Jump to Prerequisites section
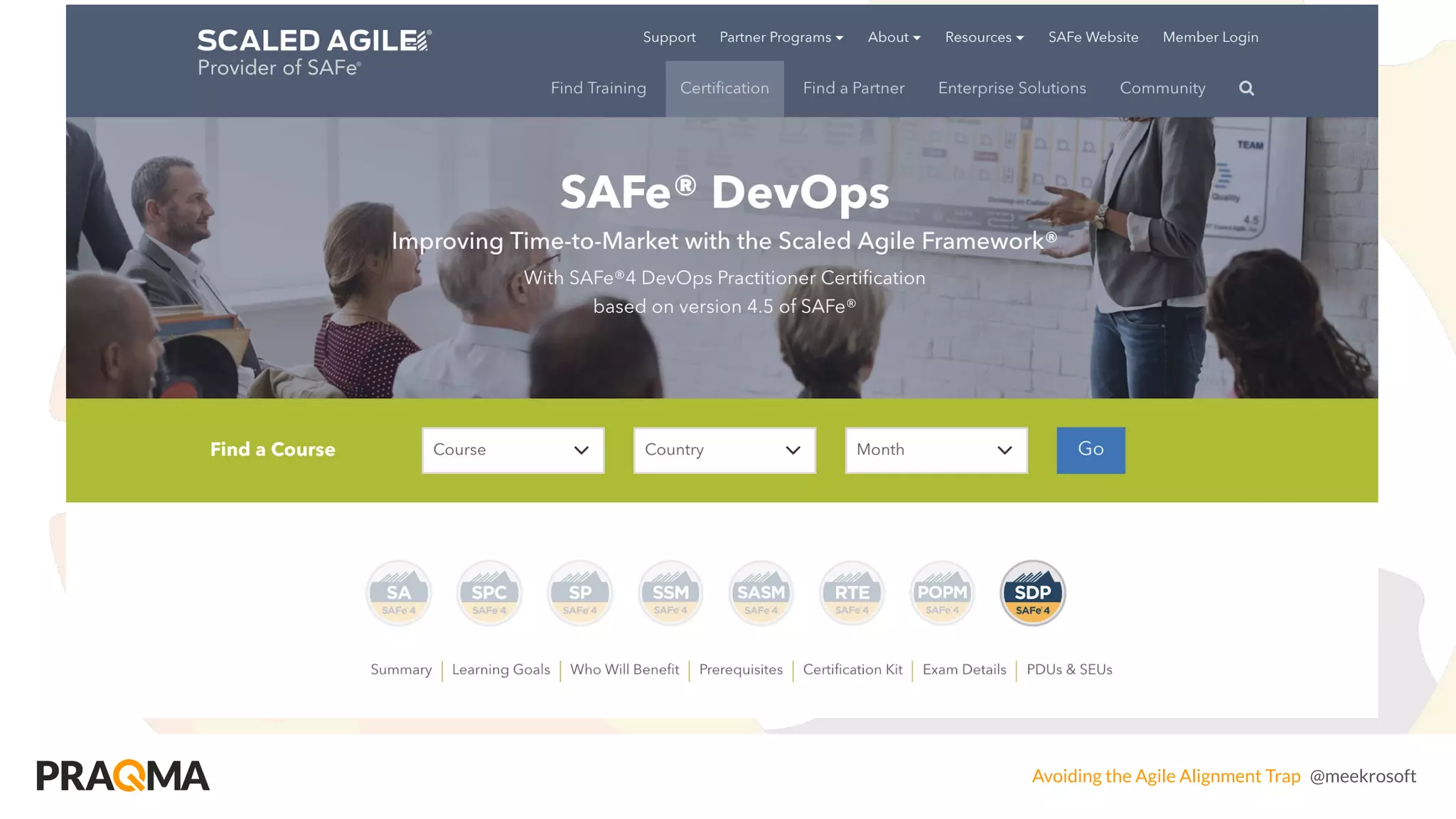1456x819 pixels. tap(741, 670)
